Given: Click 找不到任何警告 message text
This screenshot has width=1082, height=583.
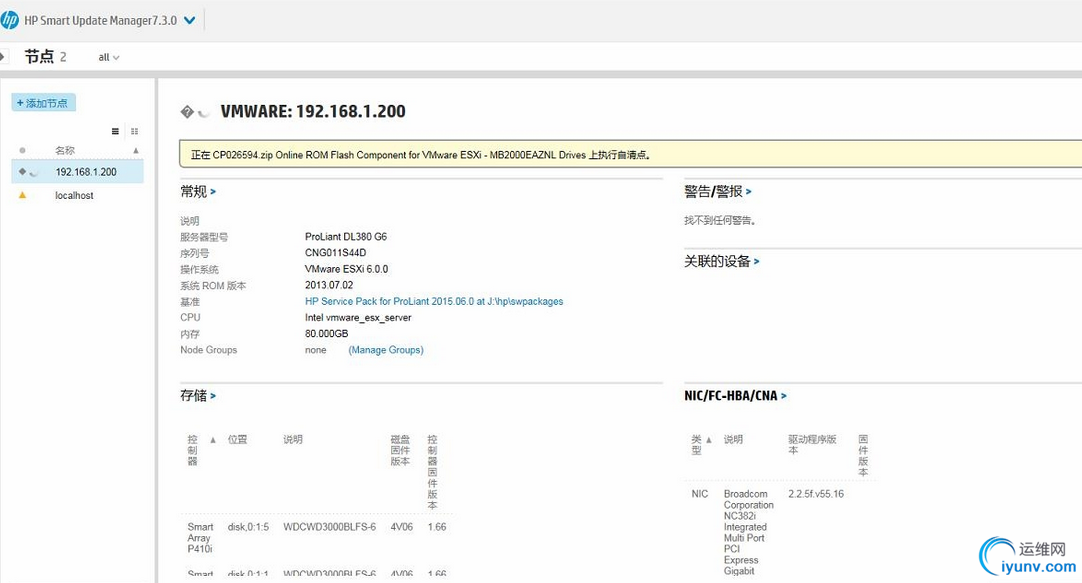Looking at the screenshot, I should pos(720,221).
